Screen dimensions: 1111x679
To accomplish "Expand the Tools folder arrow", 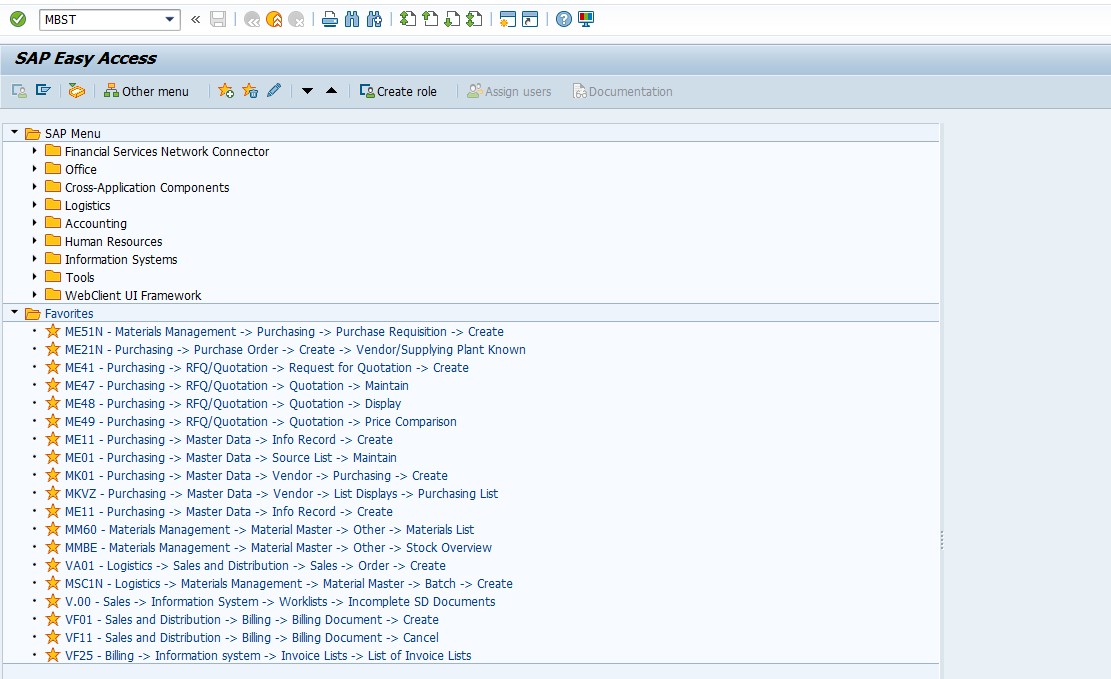I will pos(34,276).
